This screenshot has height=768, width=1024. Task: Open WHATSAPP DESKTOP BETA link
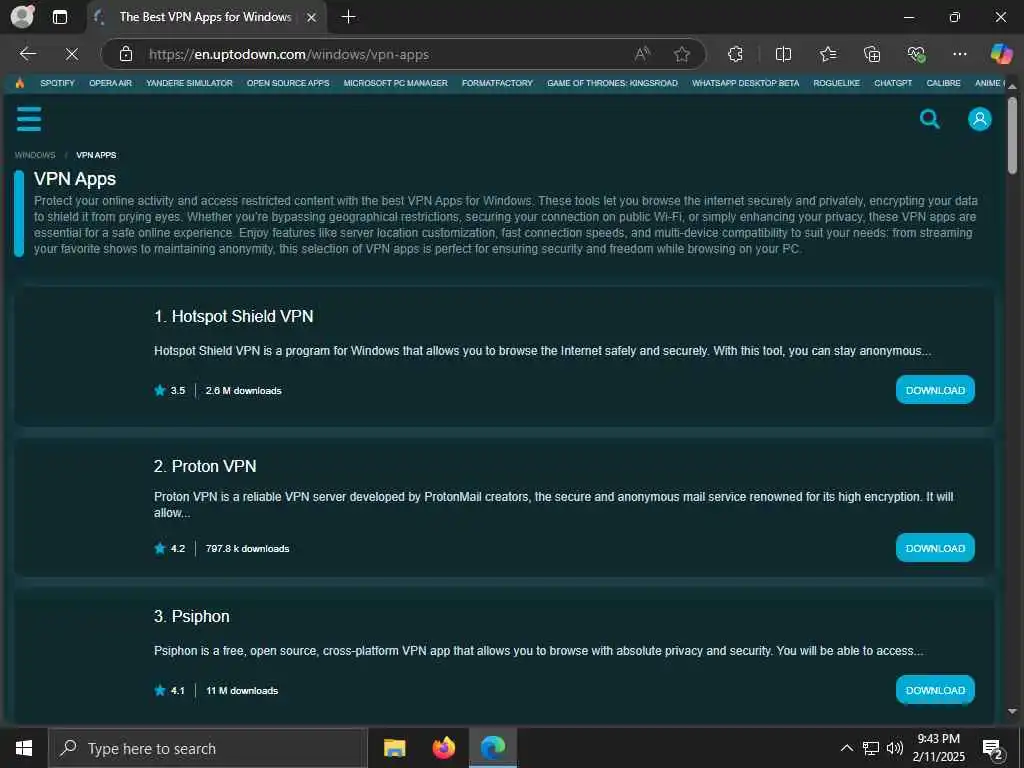click(x=746, y=83)
